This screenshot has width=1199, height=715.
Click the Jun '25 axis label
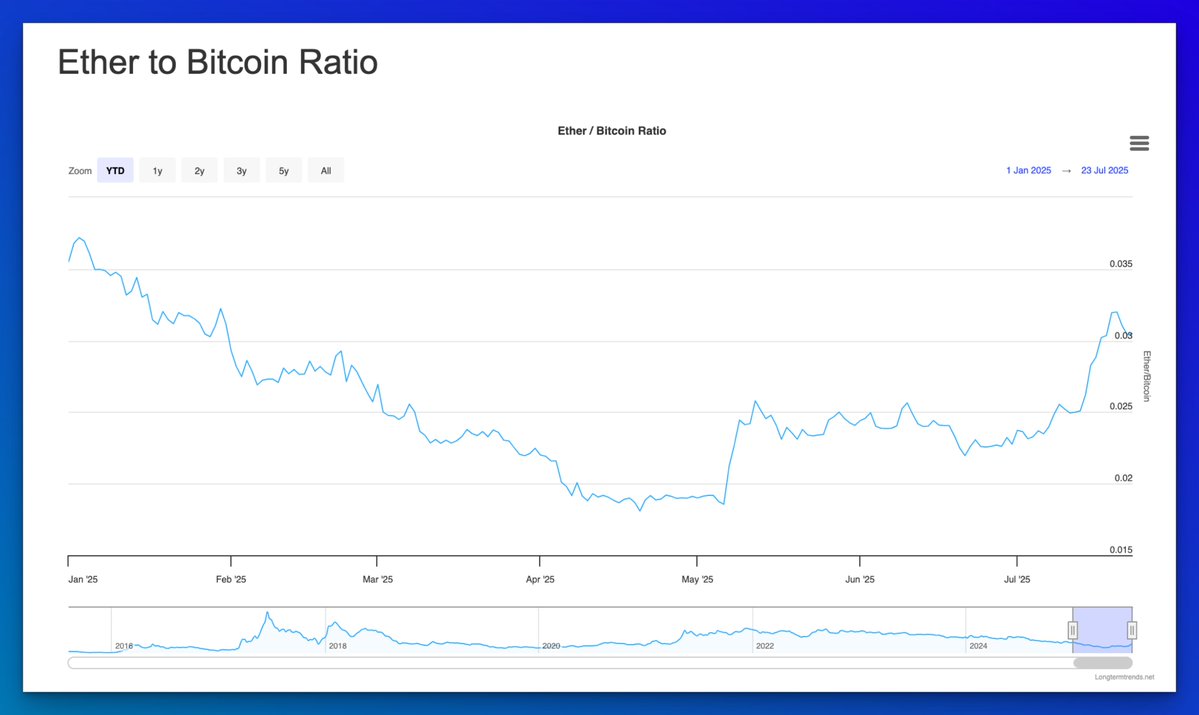click(x=859, y=580)
